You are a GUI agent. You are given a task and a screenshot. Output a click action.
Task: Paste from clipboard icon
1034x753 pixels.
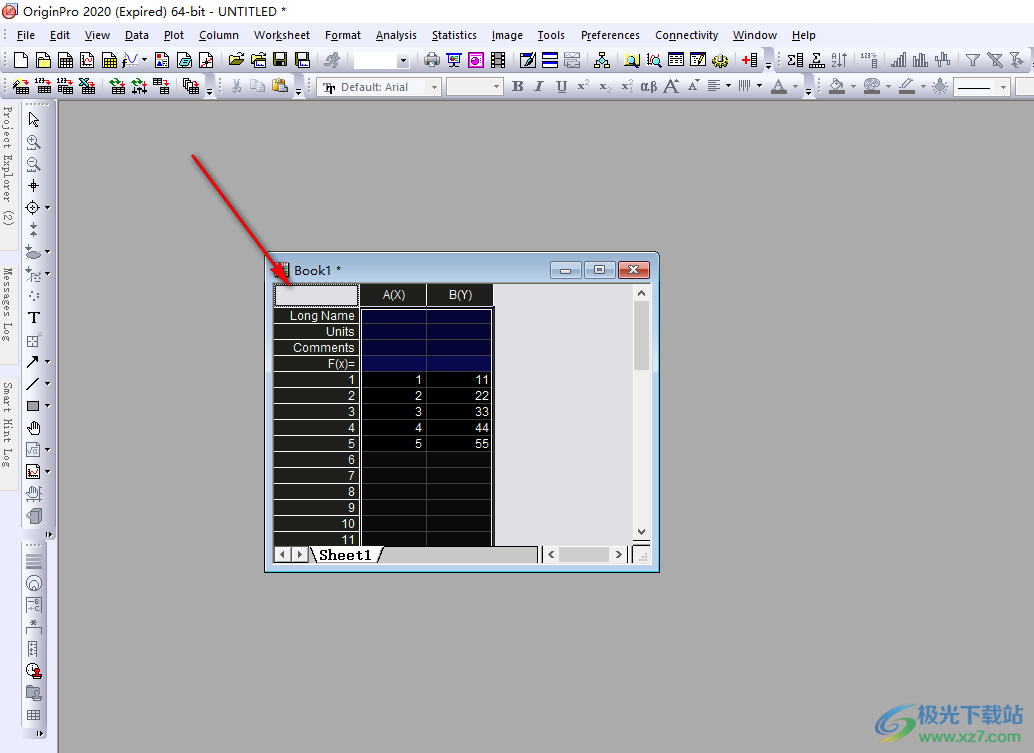tap(280, 86)
